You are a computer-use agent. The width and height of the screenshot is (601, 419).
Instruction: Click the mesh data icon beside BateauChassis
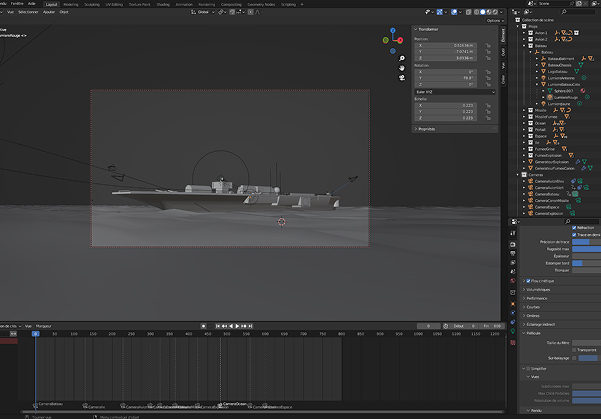pos(581,65)
